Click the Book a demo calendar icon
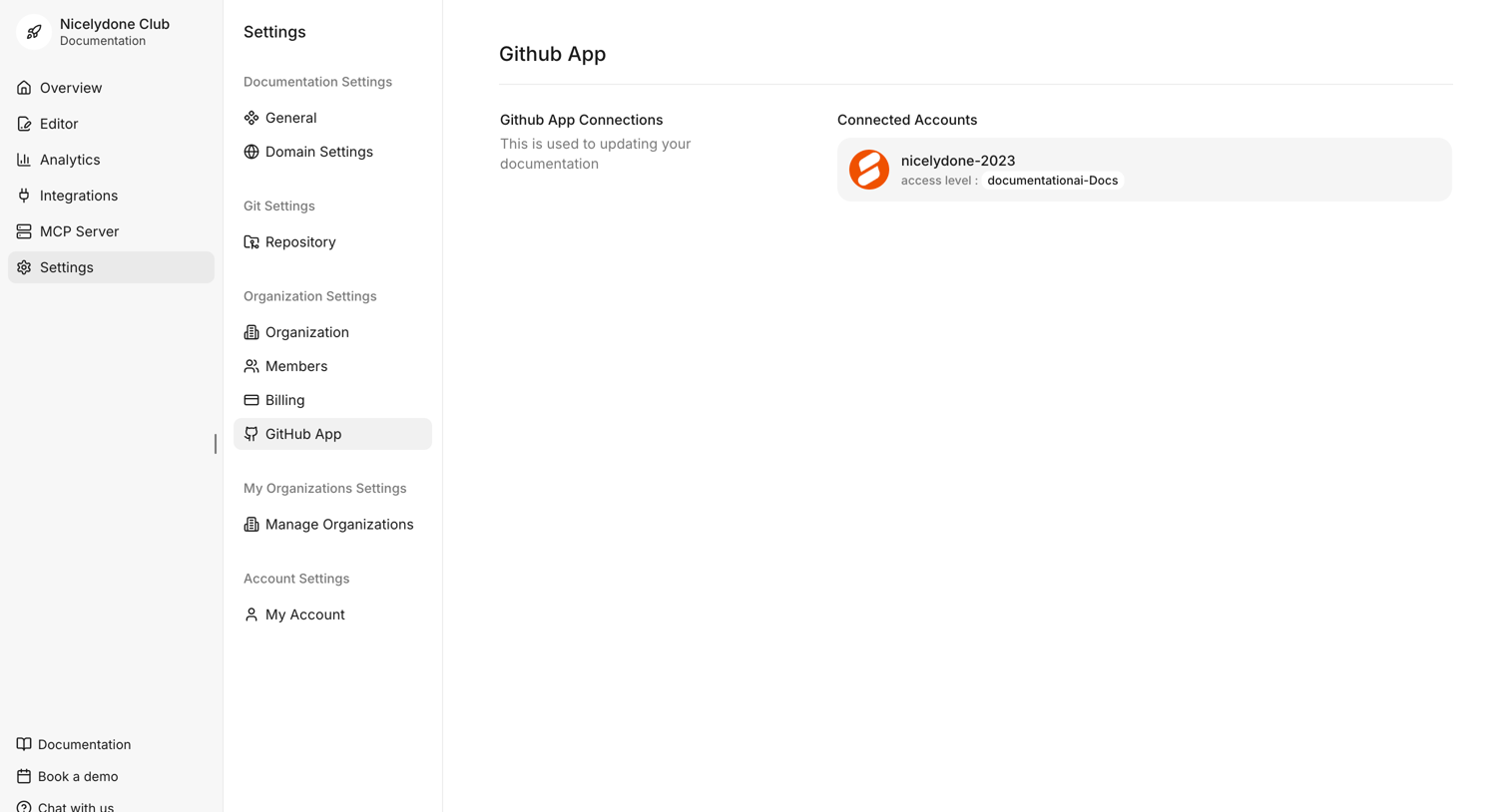The width and height of the screenshot is (1509, 812). click(x=24, y=776)
